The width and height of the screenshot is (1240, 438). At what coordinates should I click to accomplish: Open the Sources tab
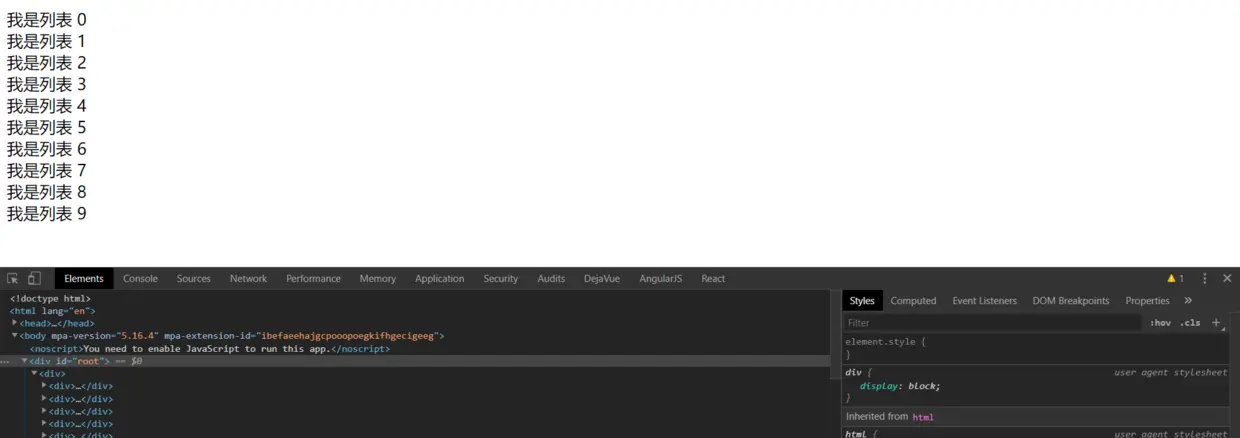pos(194,278)
